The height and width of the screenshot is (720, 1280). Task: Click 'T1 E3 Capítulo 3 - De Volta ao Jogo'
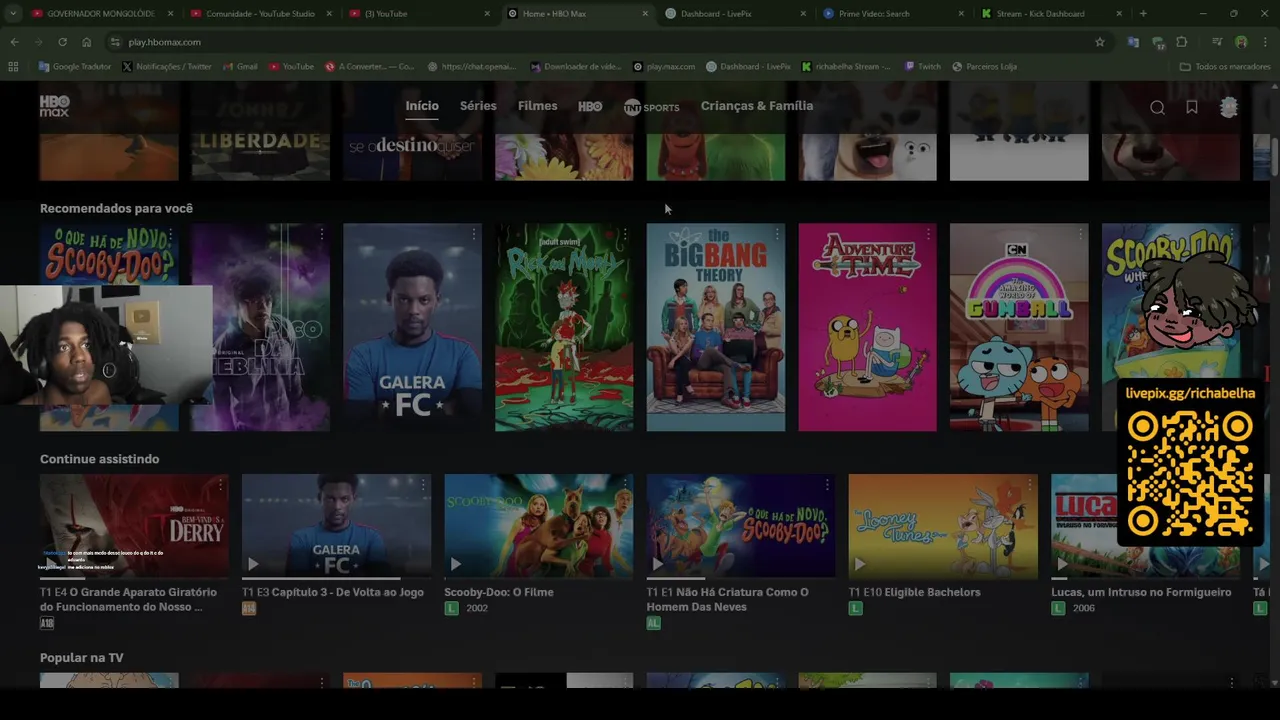(333, 592)
